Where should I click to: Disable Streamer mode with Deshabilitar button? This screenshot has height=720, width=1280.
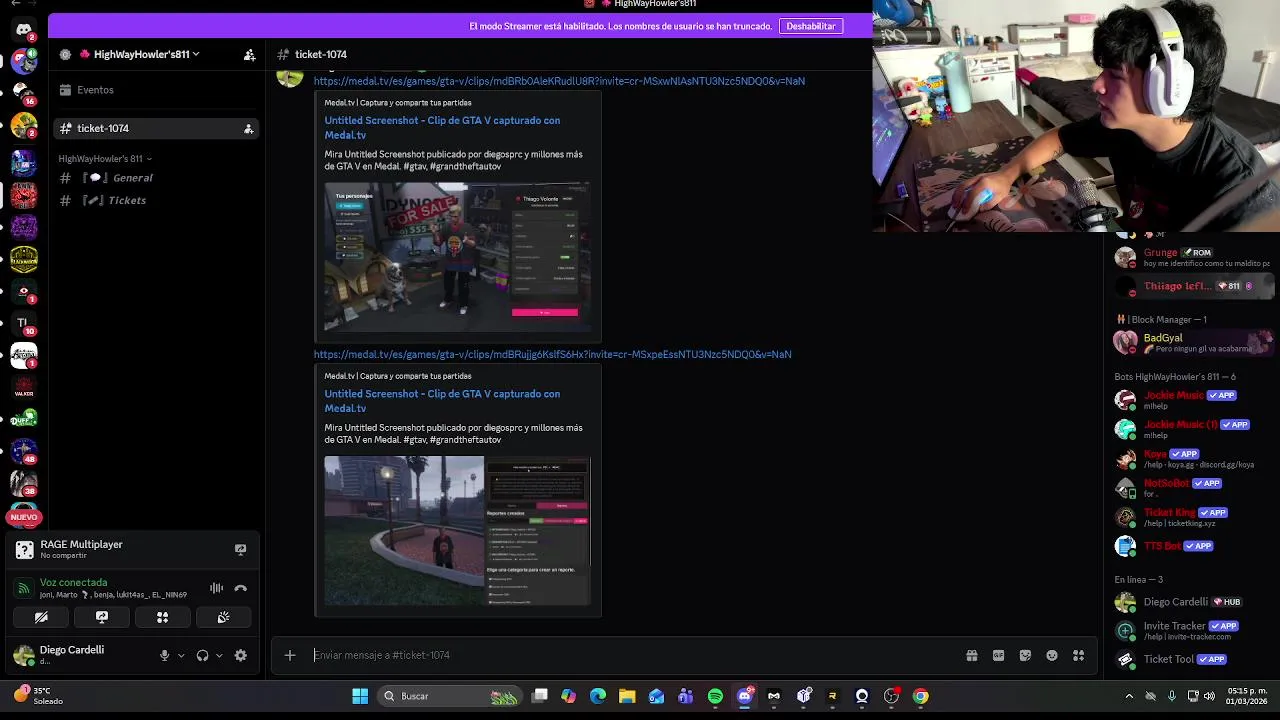pyautogui.click(x=810, y=26)
